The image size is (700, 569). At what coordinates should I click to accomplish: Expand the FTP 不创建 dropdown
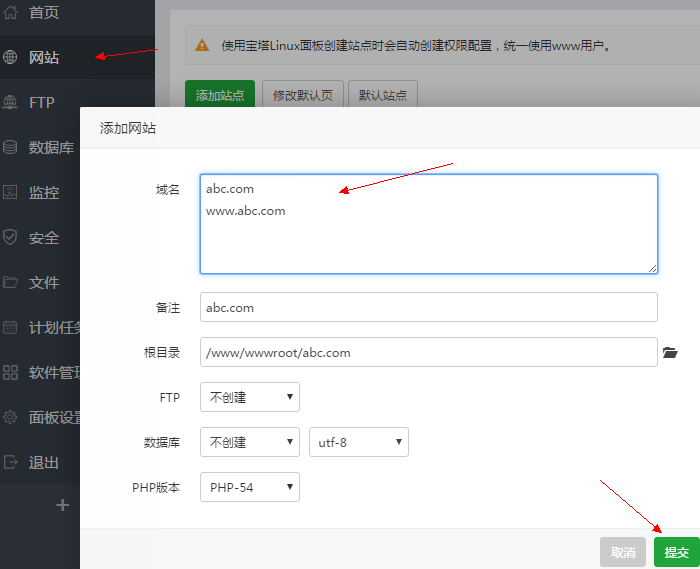pyautogui.click(x=249, y=397)
